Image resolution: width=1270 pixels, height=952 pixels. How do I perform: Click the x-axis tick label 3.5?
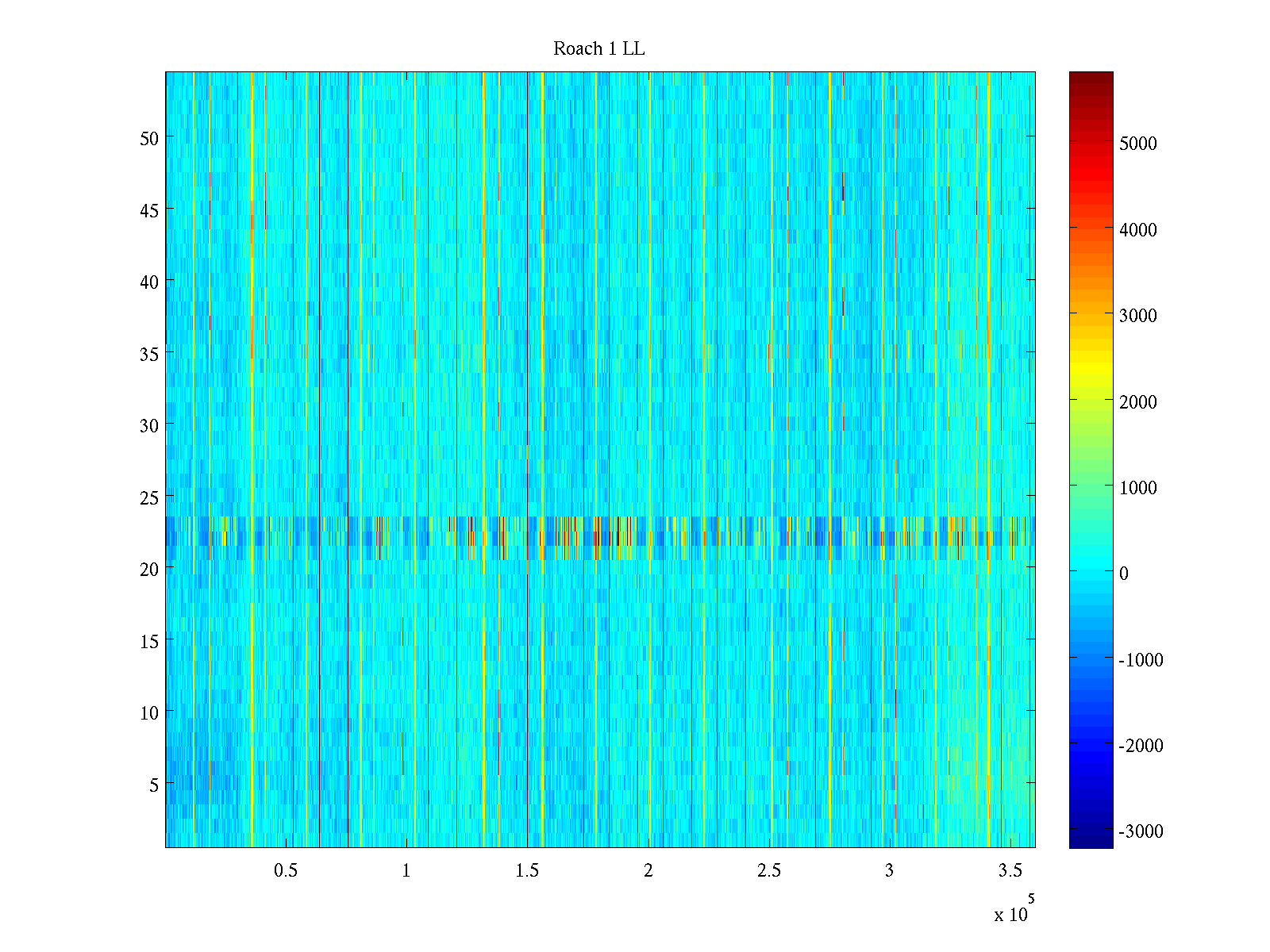[1010, 871]
